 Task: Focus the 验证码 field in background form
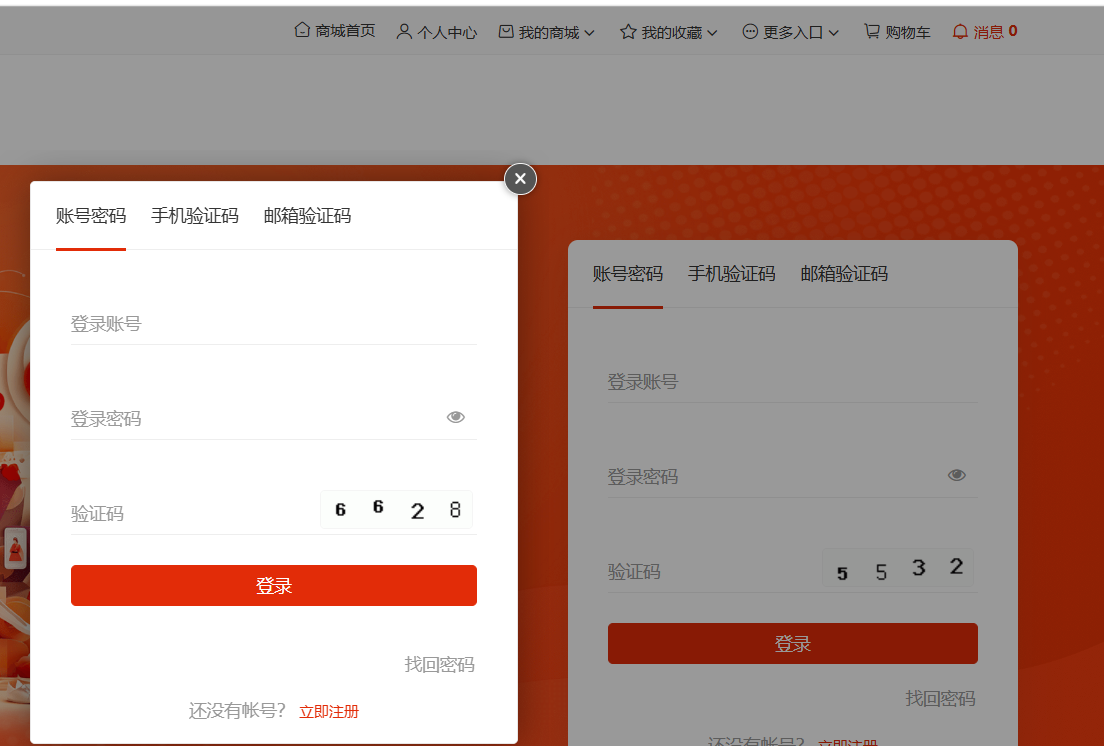tap(713, 571)
